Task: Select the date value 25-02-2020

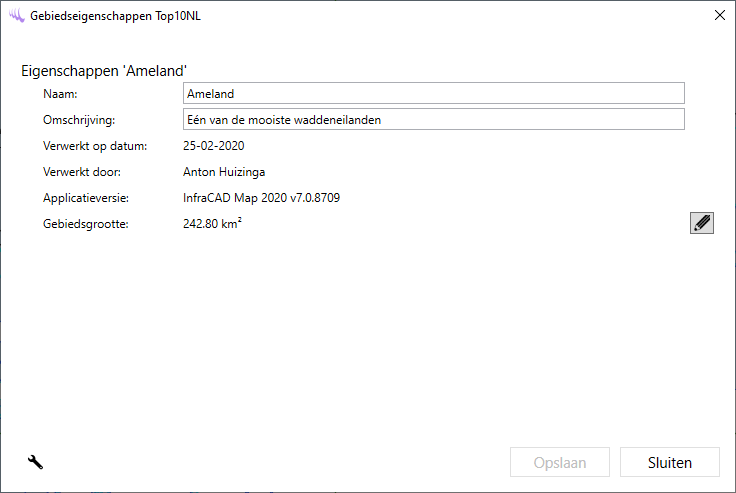Action: pyautogui.click(x=213, y=146)
